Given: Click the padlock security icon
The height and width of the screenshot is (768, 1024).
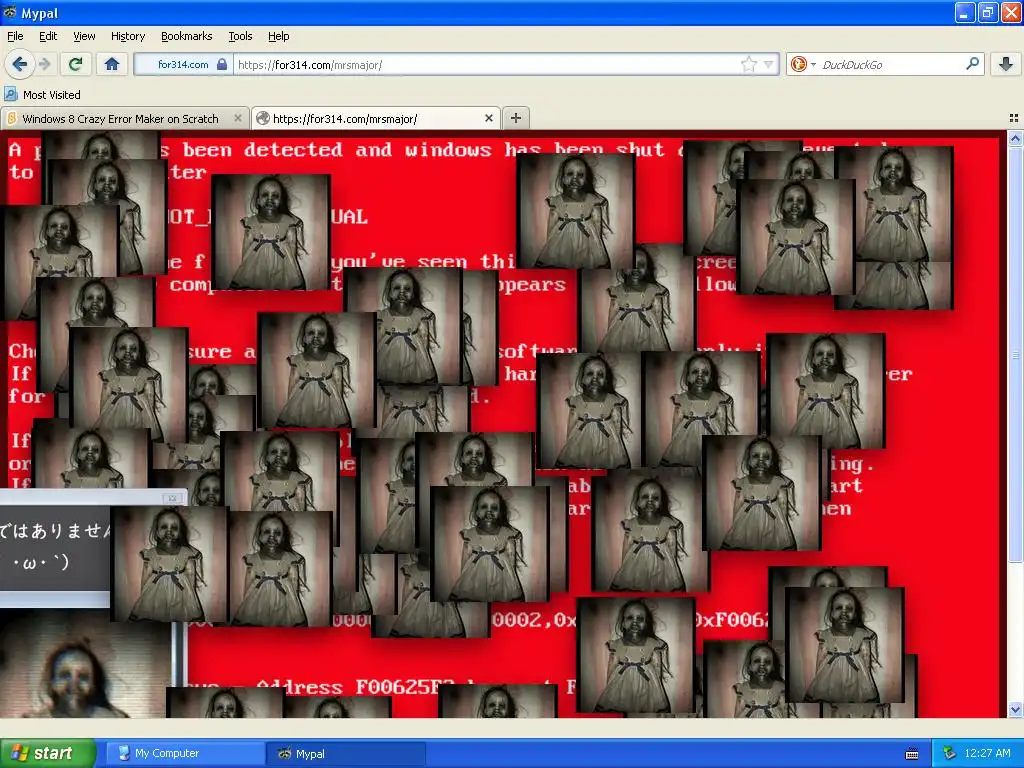Looking at the screenshot, I should pos(222,64).
